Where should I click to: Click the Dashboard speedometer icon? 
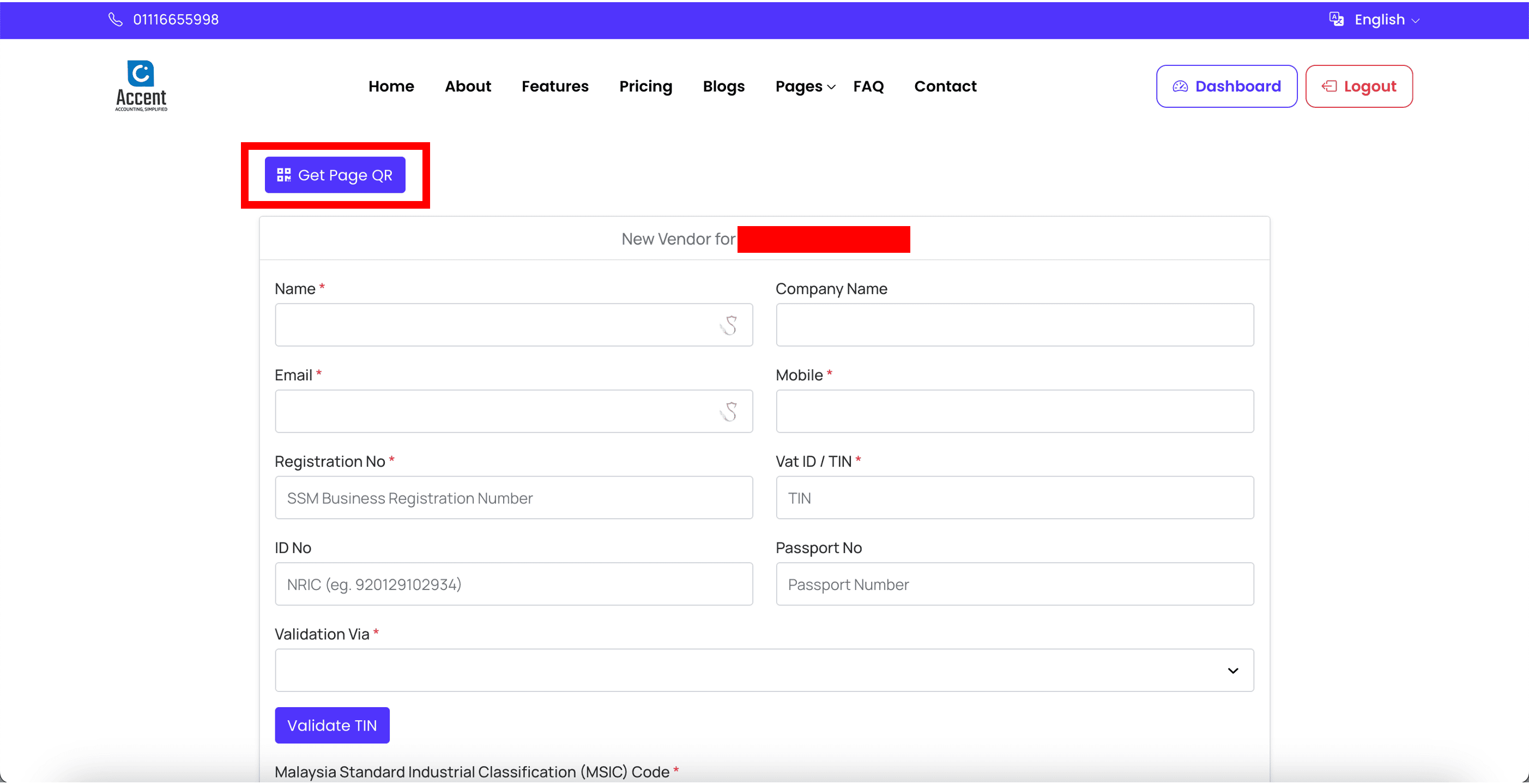pyautogui.click(x=1180, y=87)
